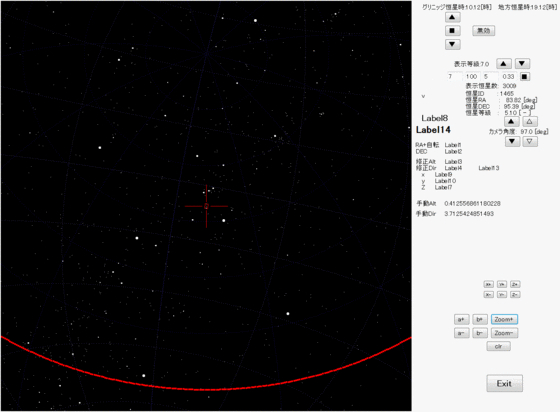Click the 表示等級 7.0 label
Image resolution: width=560 pixels, height=412 pixels.
(471, 64)
